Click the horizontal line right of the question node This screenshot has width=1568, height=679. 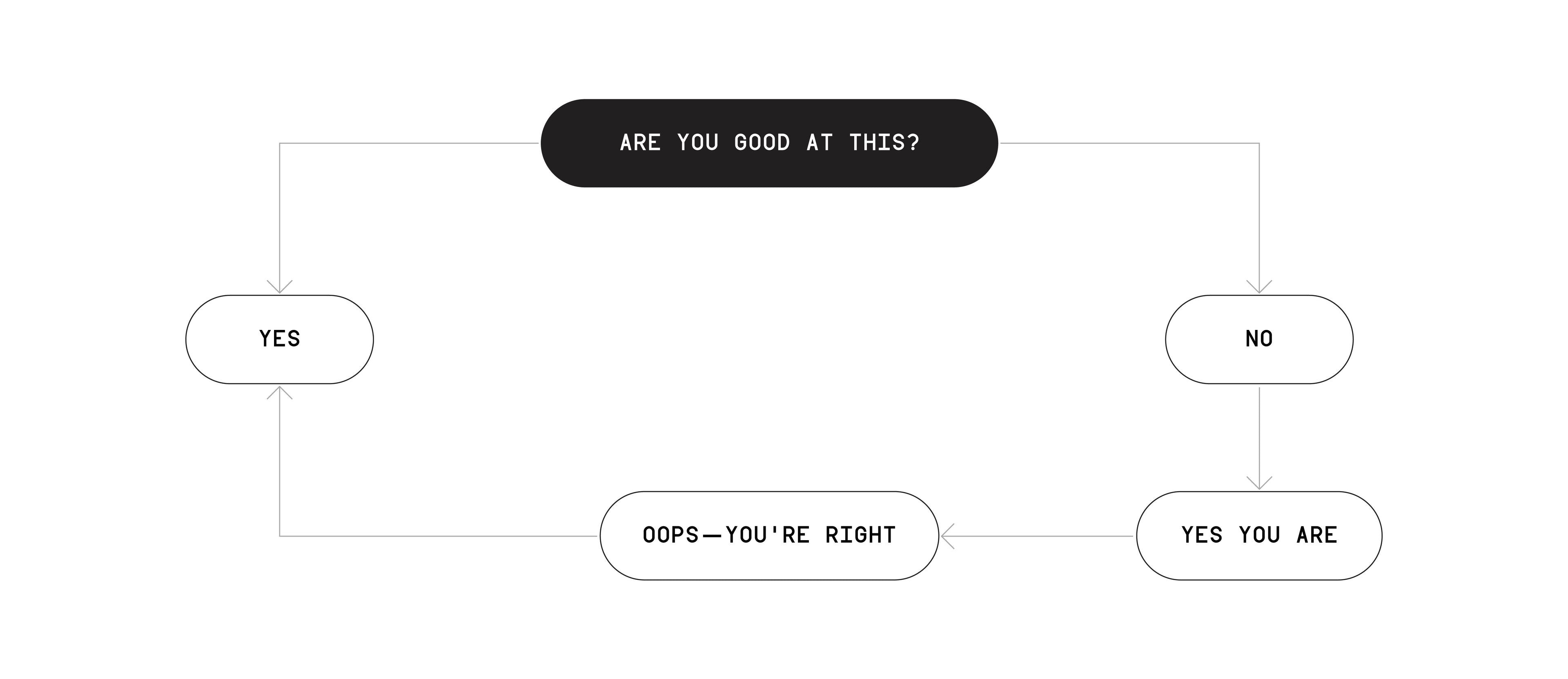[1129, 144]
